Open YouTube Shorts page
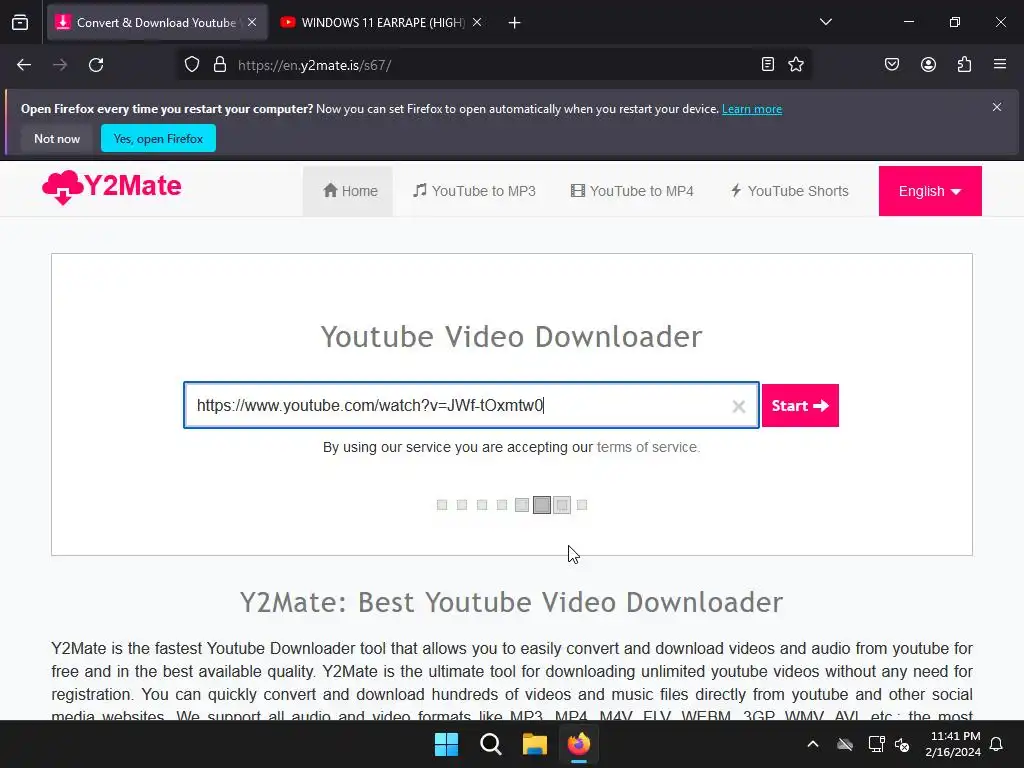Image resolution: width=1024 pixels, height=768 pixels. click(790, 191)
